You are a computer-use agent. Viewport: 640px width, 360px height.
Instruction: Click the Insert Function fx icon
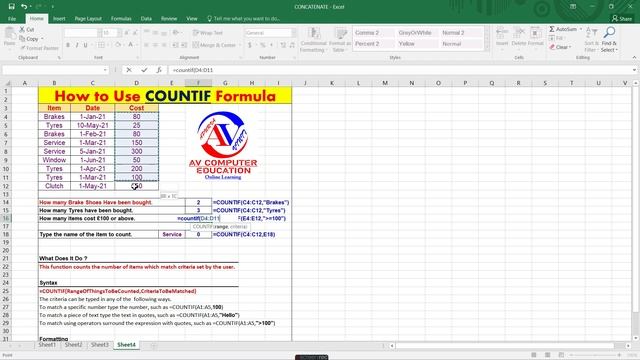(159, 70)
